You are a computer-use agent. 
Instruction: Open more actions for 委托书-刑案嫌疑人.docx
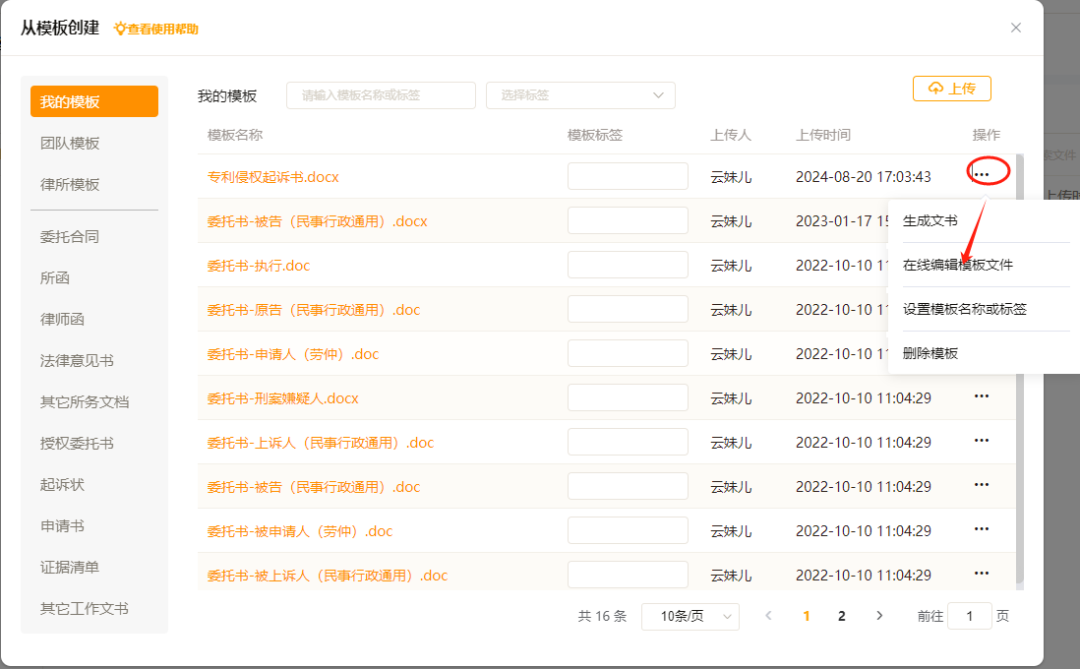click(981, 397)
